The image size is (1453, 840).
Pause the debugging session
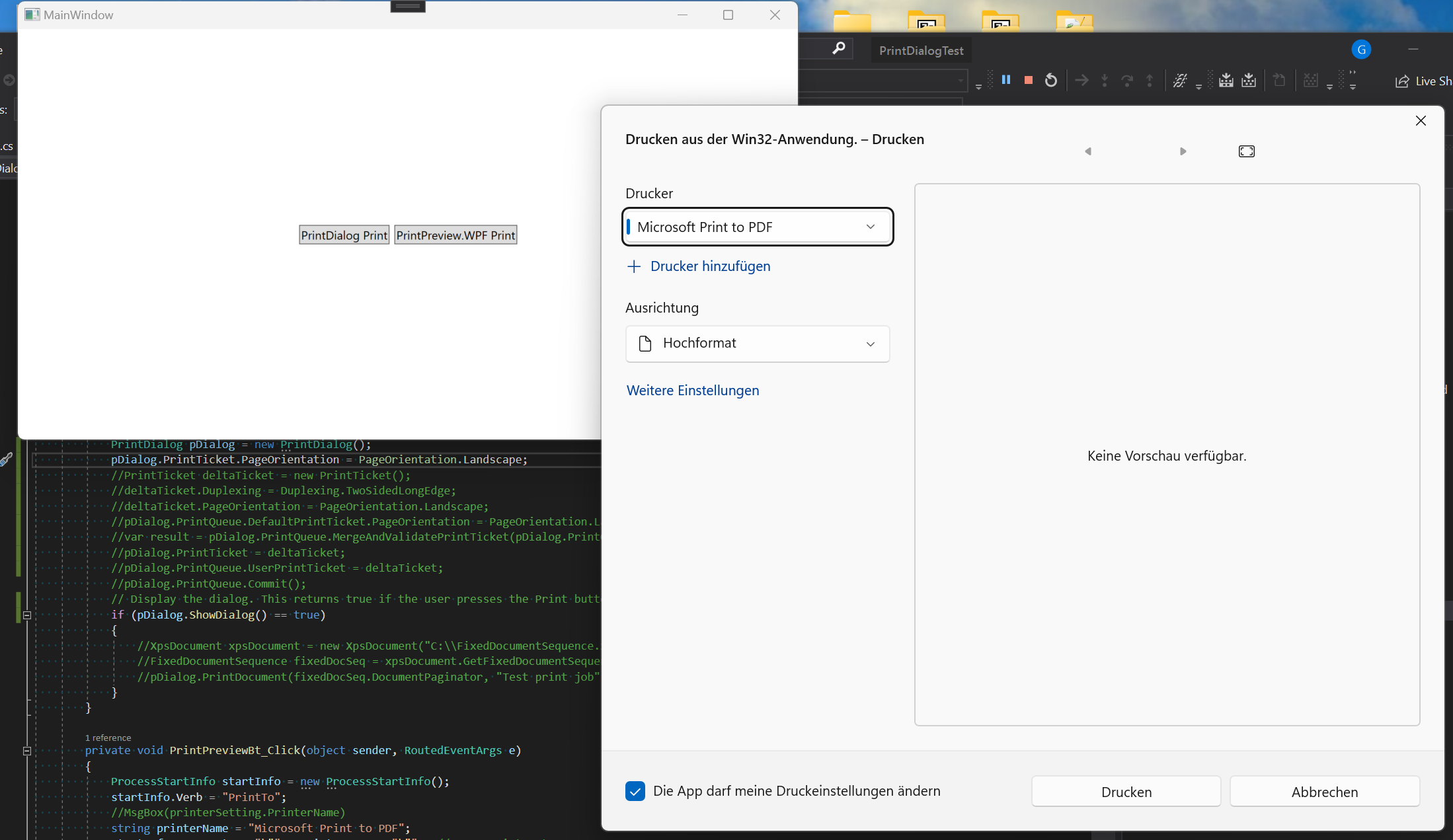click(x=1006, y=80)
